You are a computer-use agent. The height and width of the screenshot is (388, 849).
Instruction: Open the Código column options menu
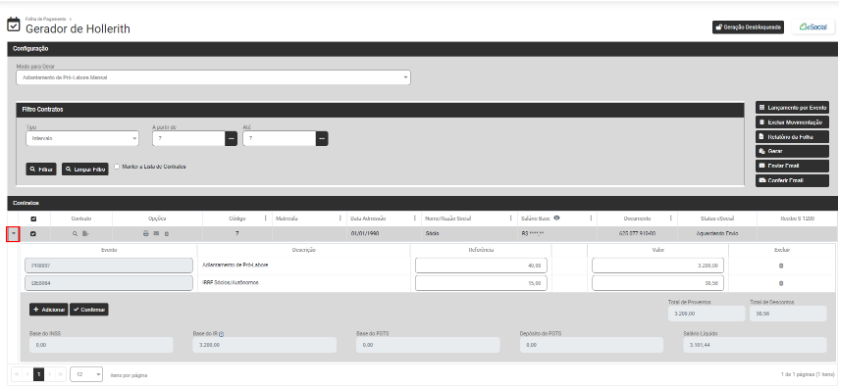coord(265,219)
